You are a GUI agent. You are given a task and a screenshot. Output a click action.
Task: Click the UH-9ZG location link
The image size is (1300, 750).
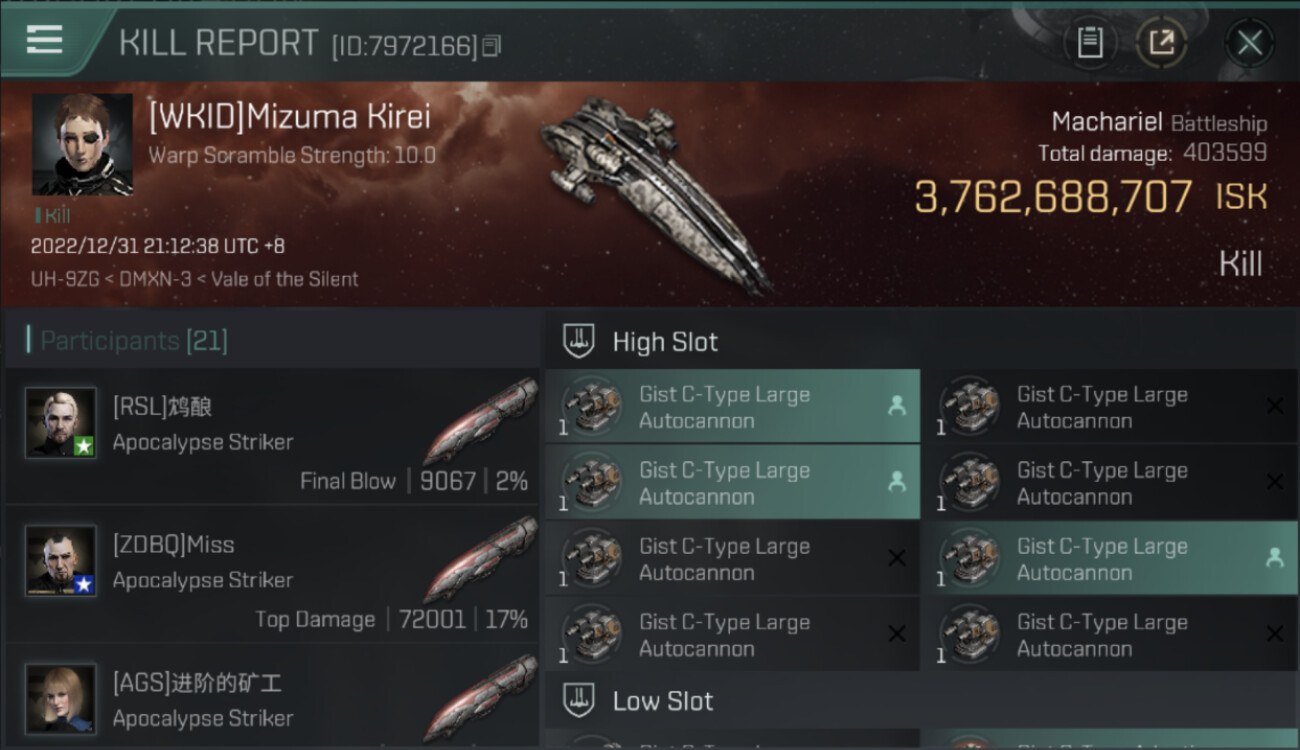tap(62, 280)
